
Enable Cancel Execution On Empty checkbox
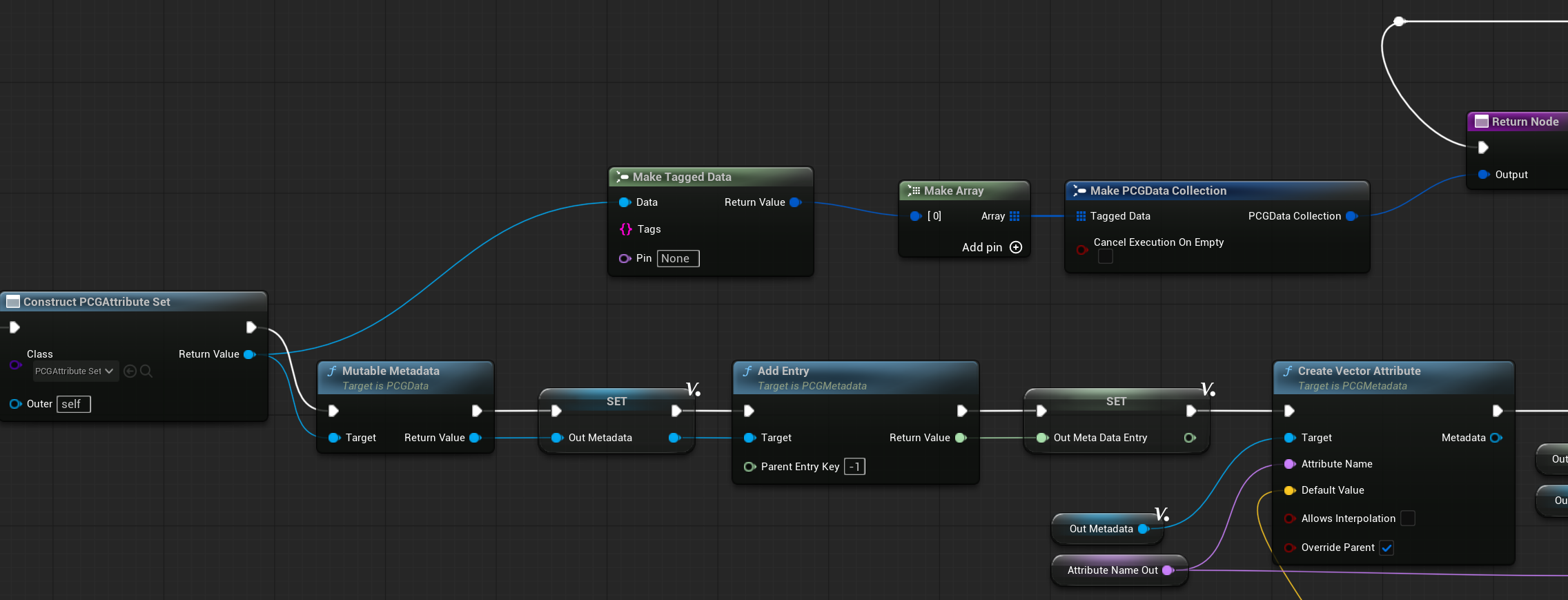[x=1106, y=256]
